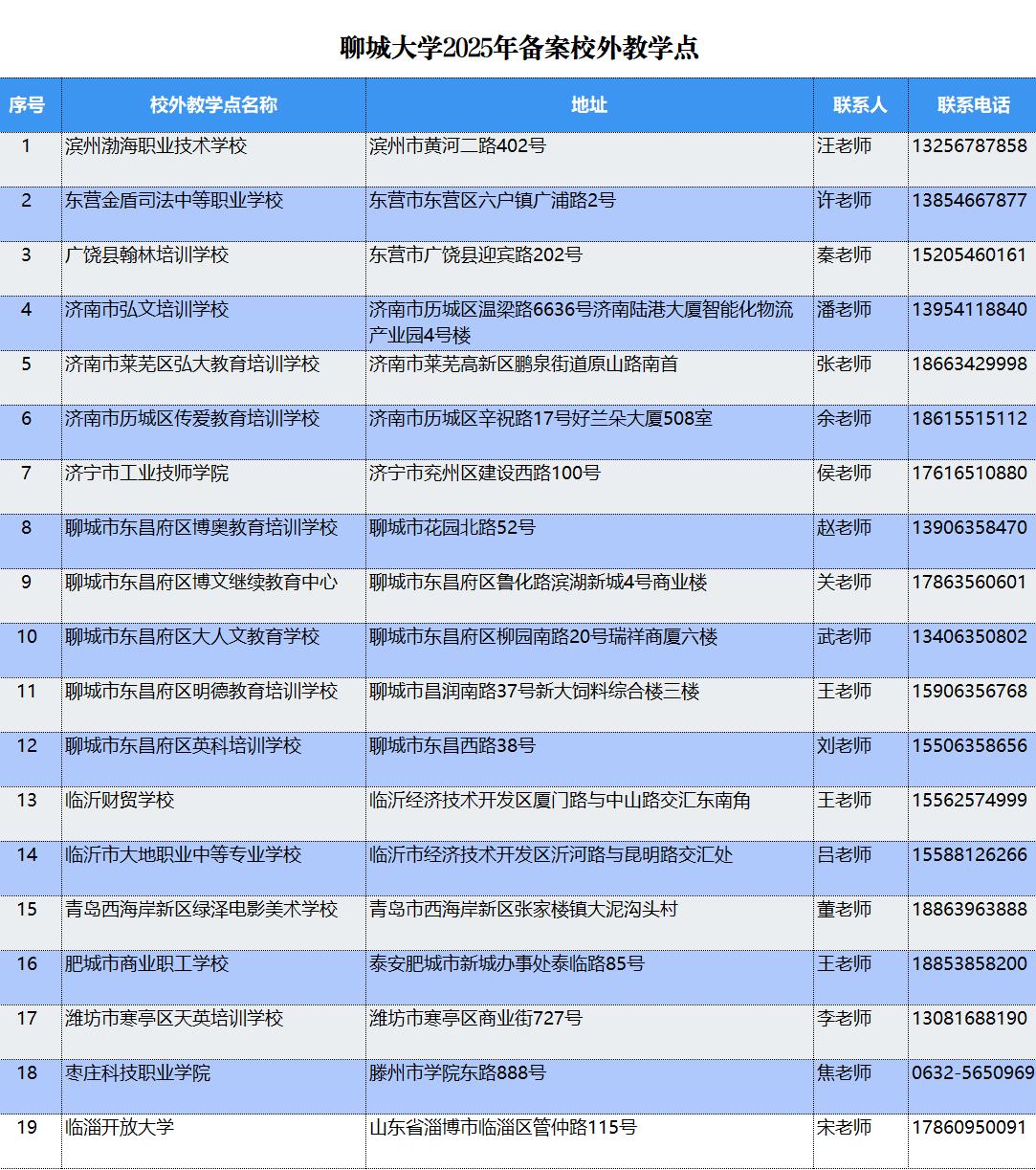1036x1170 pixels.
Task: Click the title 聊城大学2025年备案校外教学点
Action: point(518,48)
